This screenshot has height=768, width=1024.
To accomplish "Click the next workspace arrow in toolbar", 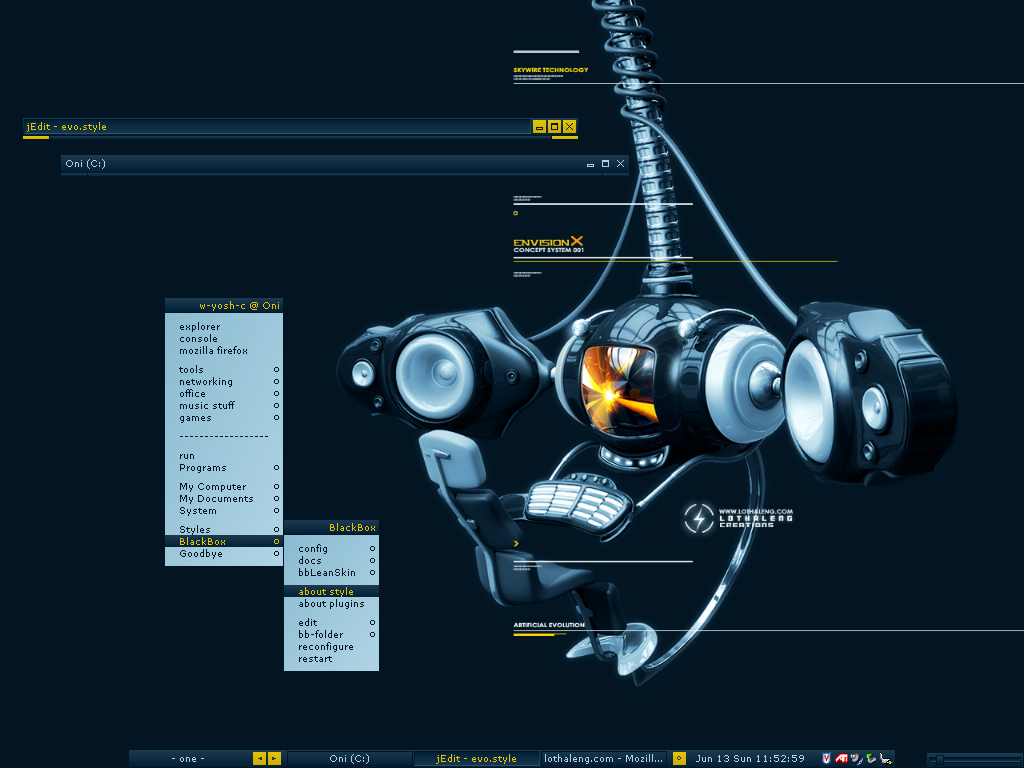I will coord(274,758).
